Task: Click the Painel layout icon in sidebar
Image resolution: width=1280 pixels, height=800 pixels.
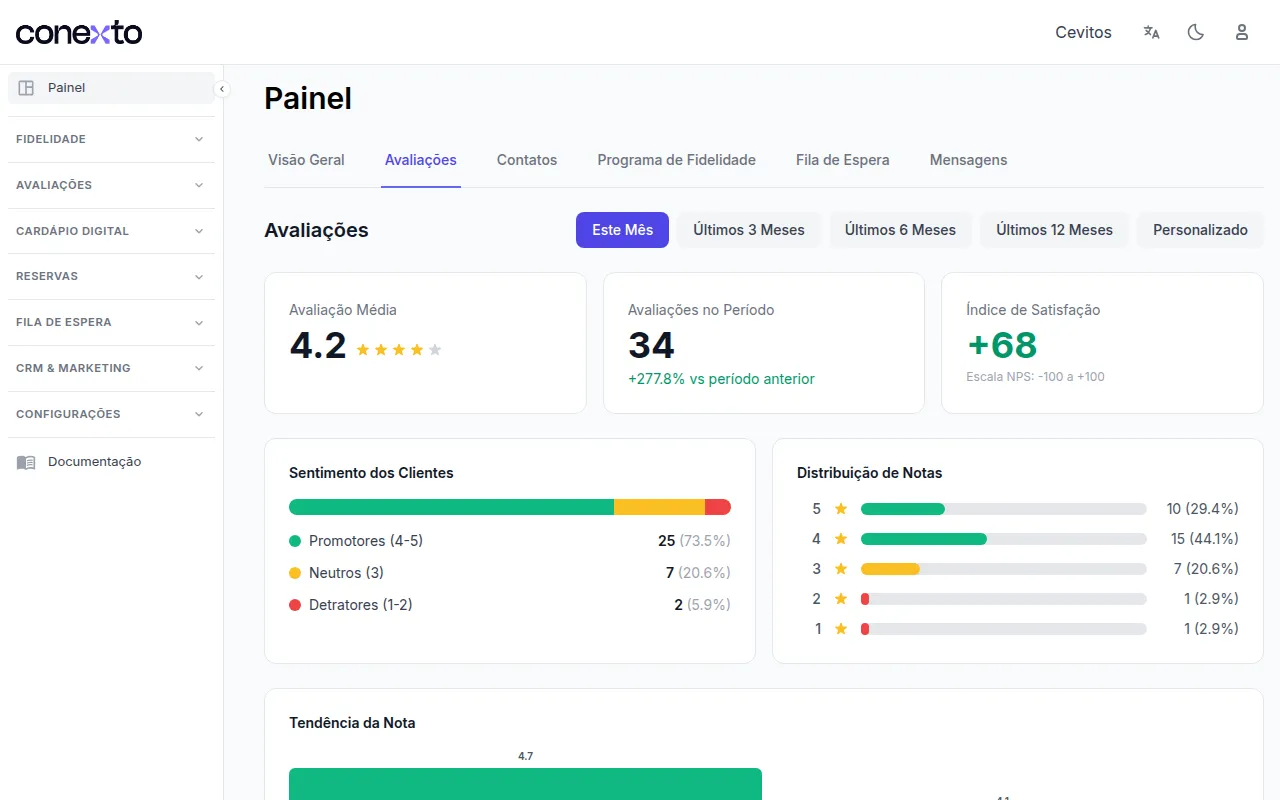Action: pos(26,88)
